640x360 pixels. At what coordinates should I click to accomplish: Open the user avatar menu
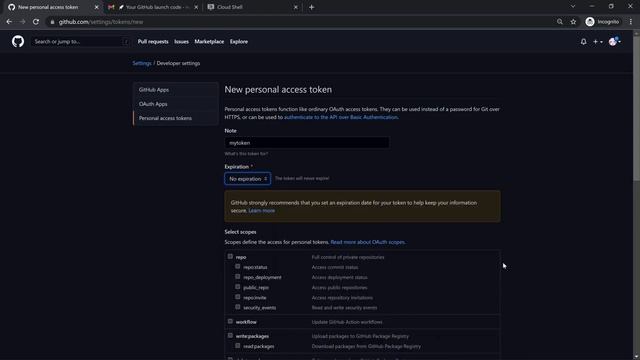click(x=614, y=41)
